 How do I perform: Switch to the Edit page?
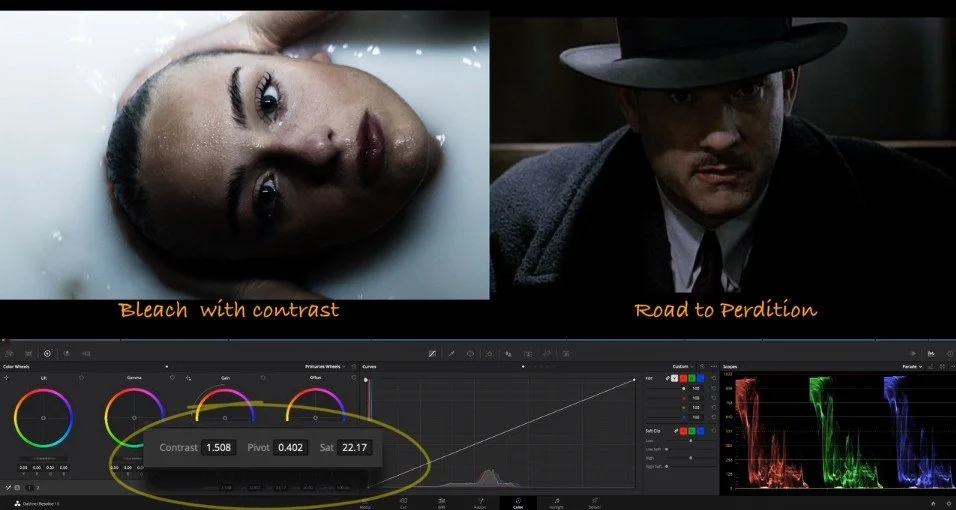pos(441,503)
